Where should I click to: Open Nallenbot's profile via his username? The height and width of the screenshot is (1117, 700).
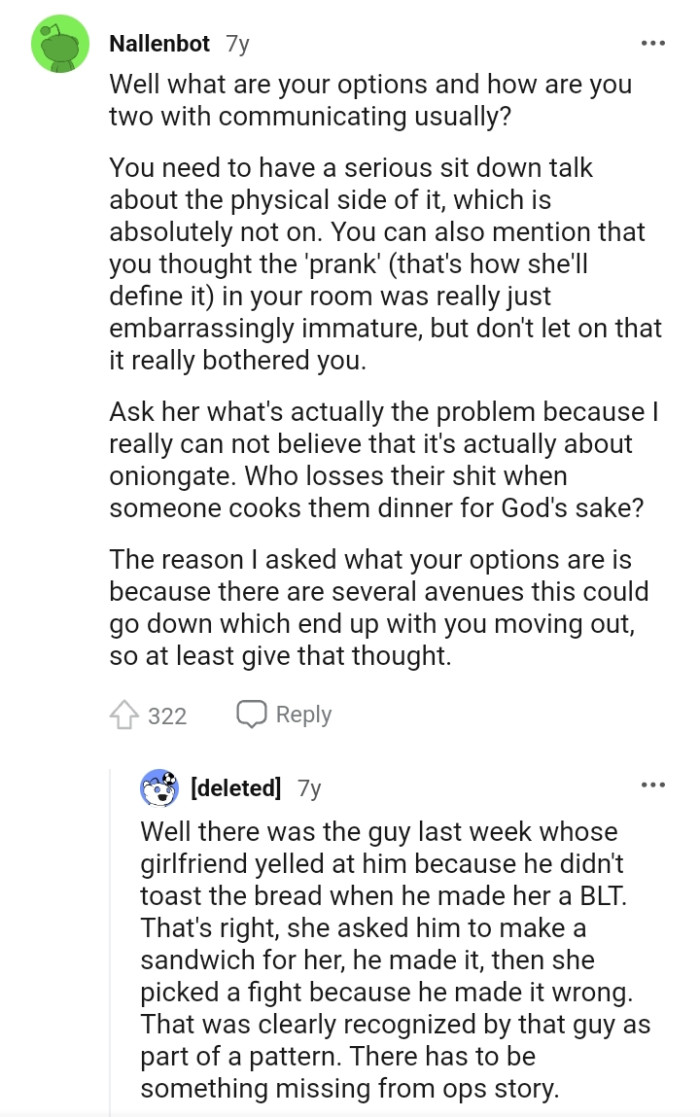[159, 43]
